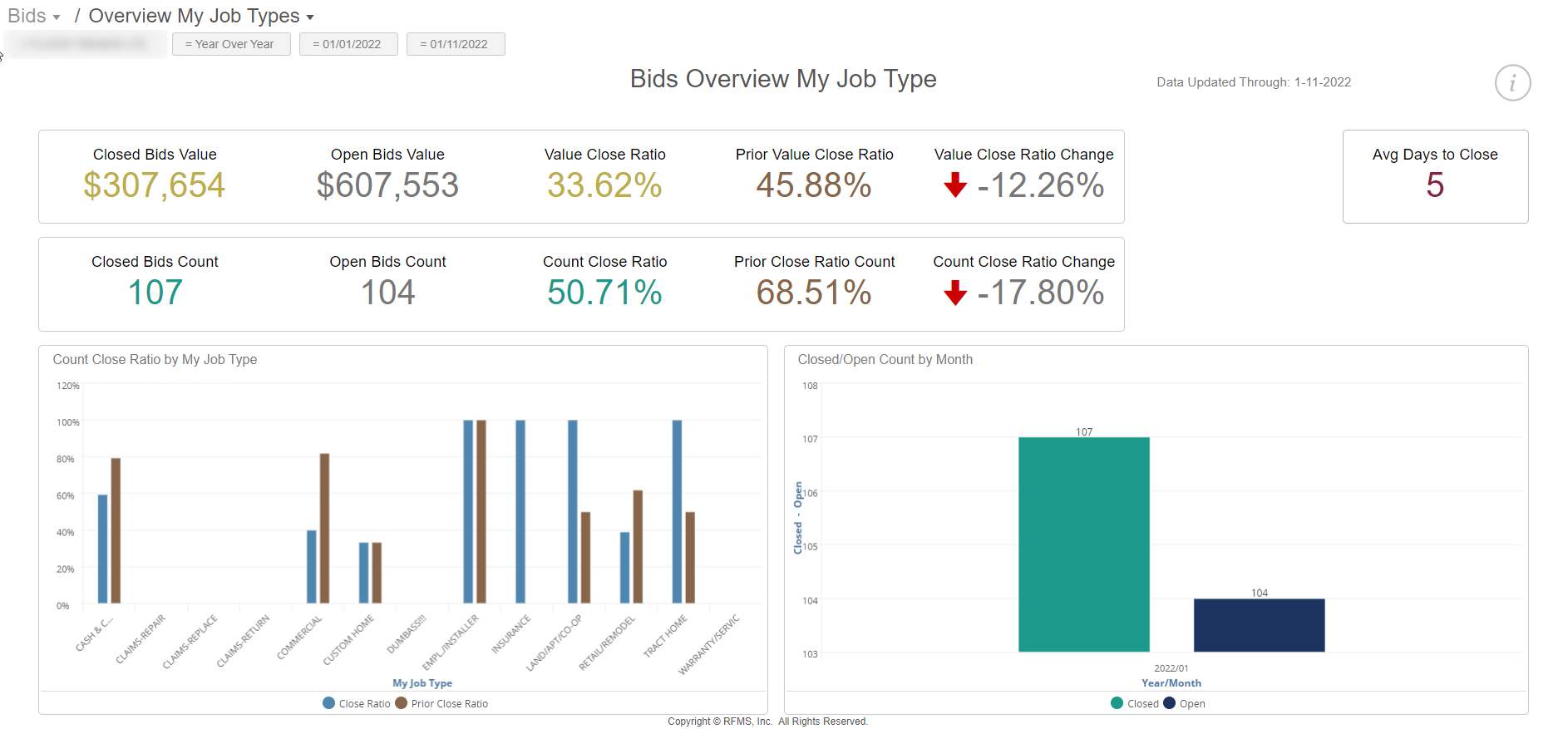Click the COMMERCIAL axis label
Viewport: 1568px width, 729px height.
(x=299, y=638)
